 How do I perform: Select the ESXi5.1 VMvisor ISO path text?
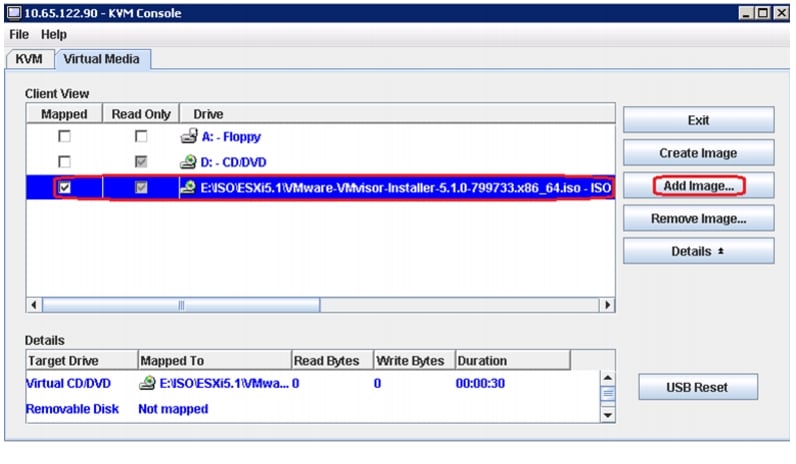coord(406,188)
